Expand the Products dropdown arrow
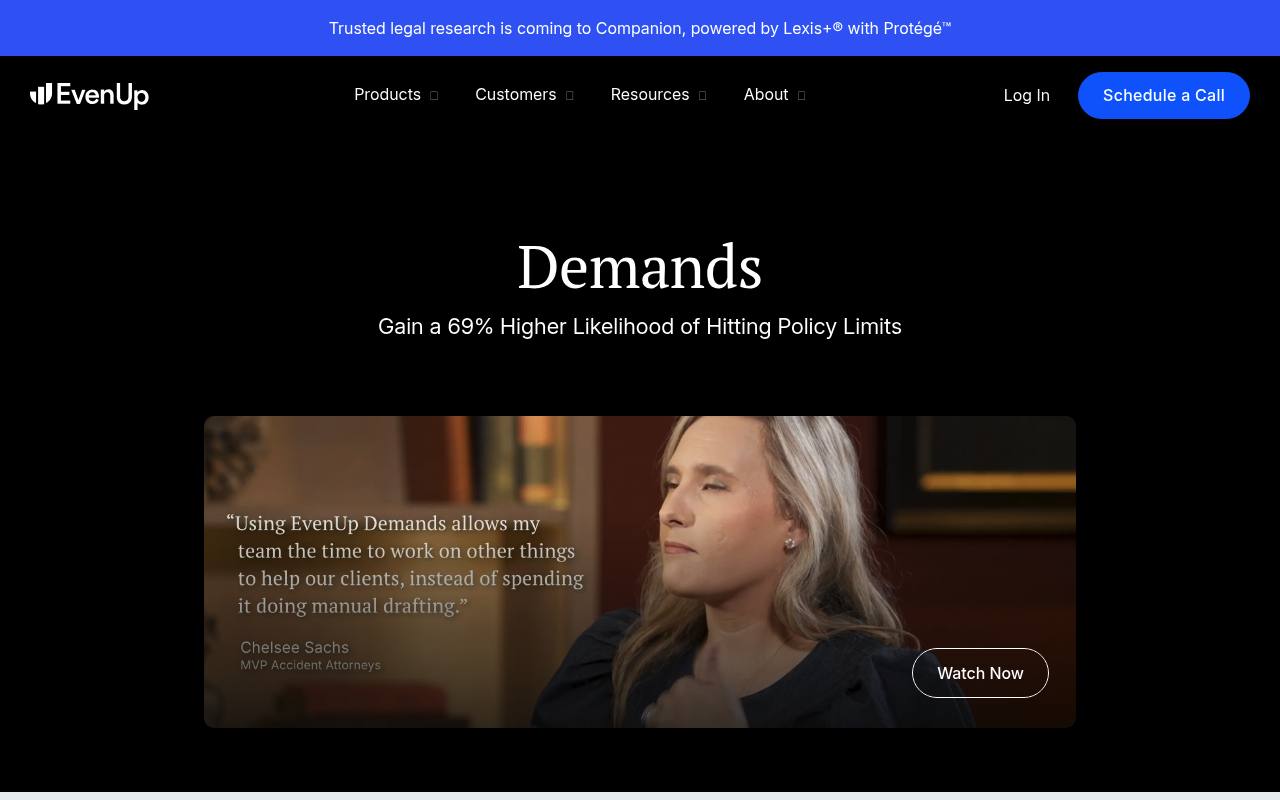 [x=434, y=96]
